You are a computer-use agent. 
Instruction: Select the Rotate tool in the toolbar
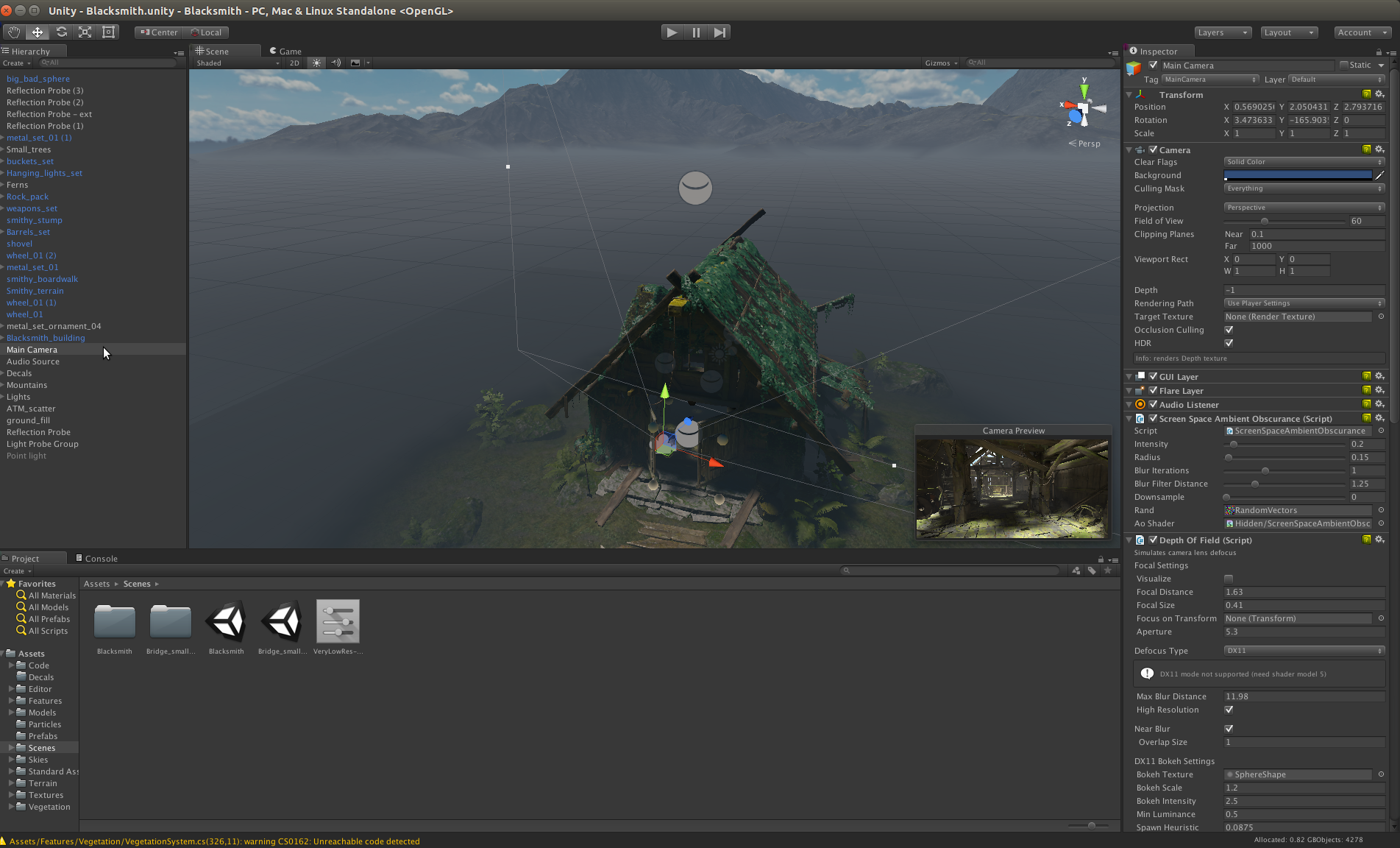(62, 32)
